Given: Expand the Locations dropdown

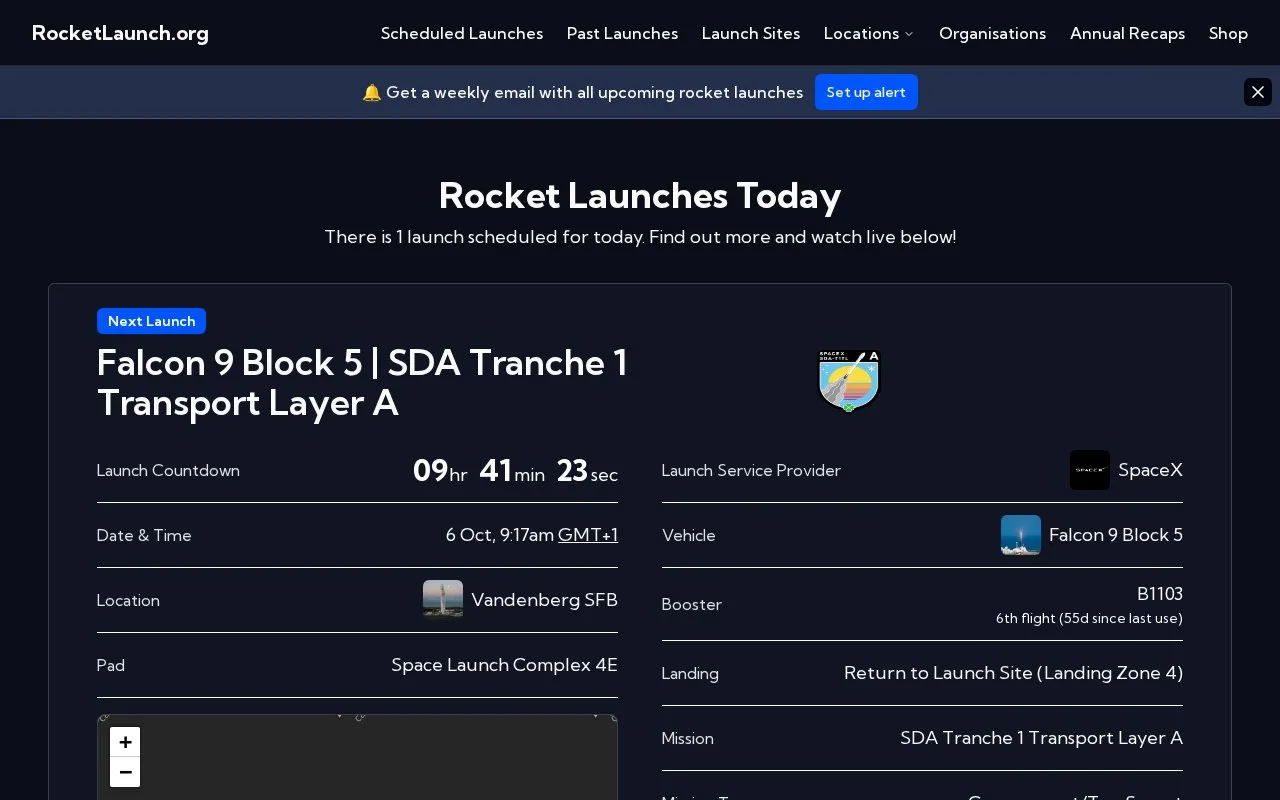Looking at the screenshot, I should click(869, 33).
